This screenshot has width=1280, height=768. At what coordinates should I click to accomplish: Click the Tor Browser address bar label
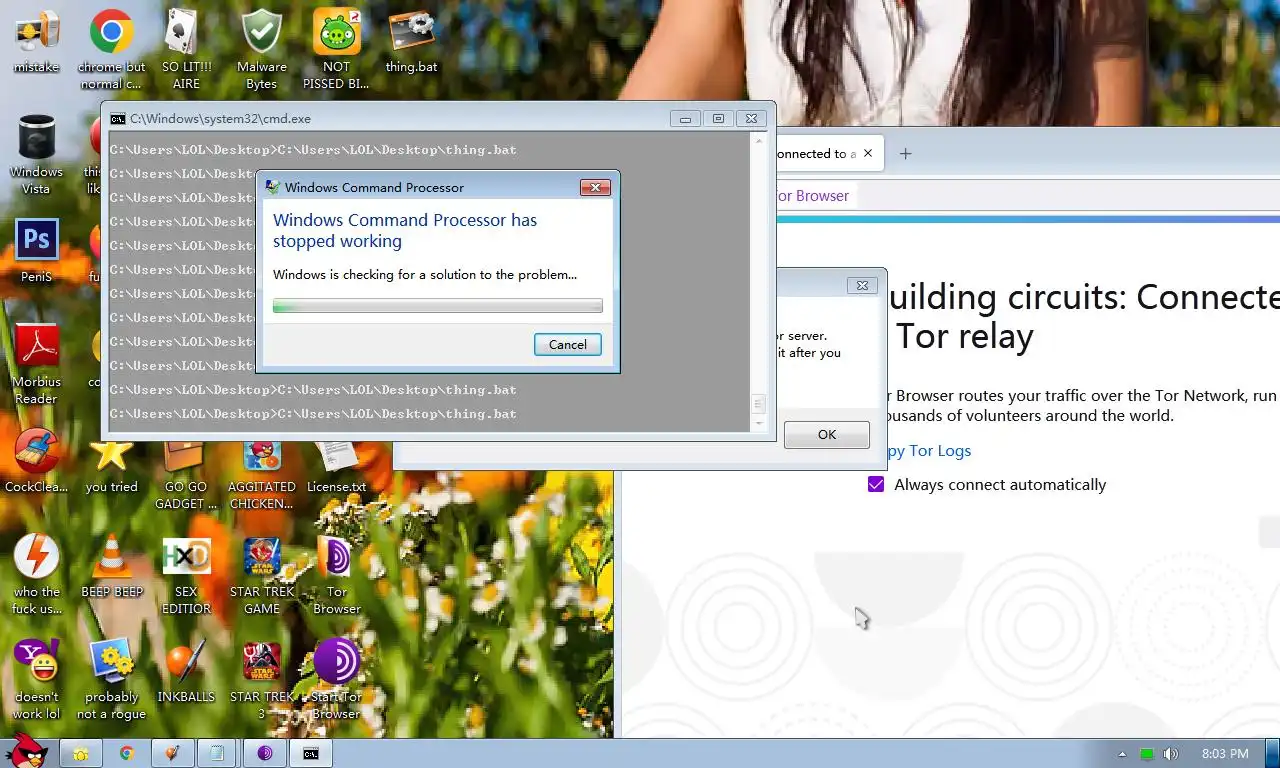pyautogui.click(x=813, y=195)
